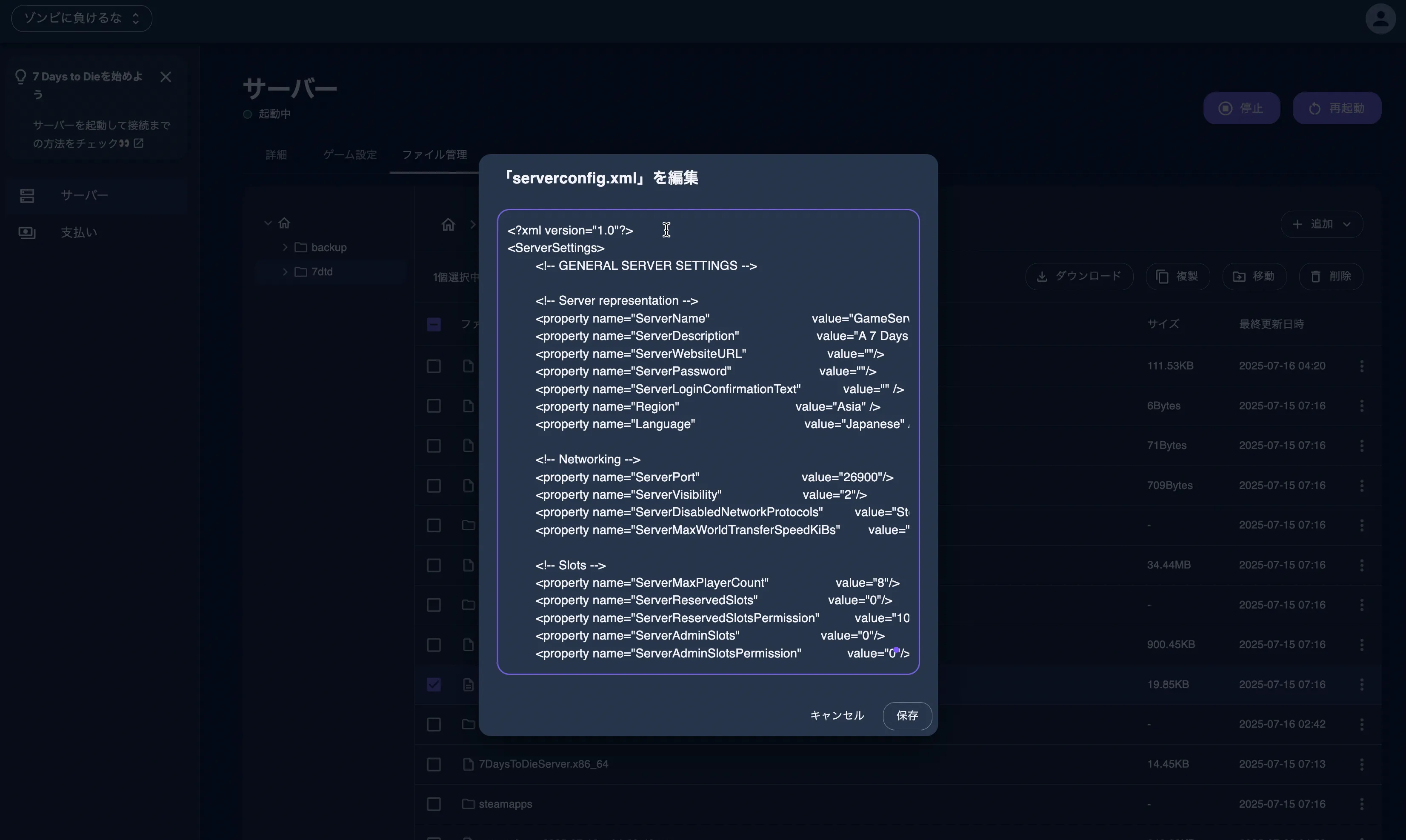Click the lightbulb tip icon
Viewport: 1406px width, 840px height.
(20, 77)
